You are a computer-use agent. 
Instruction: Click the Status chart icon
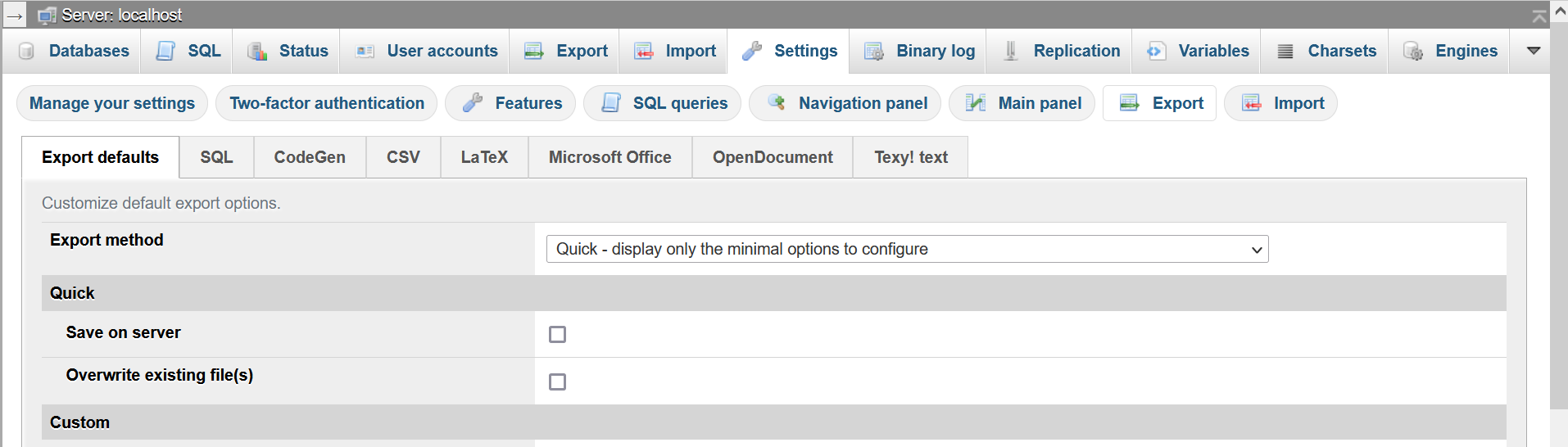pos(257,51)
